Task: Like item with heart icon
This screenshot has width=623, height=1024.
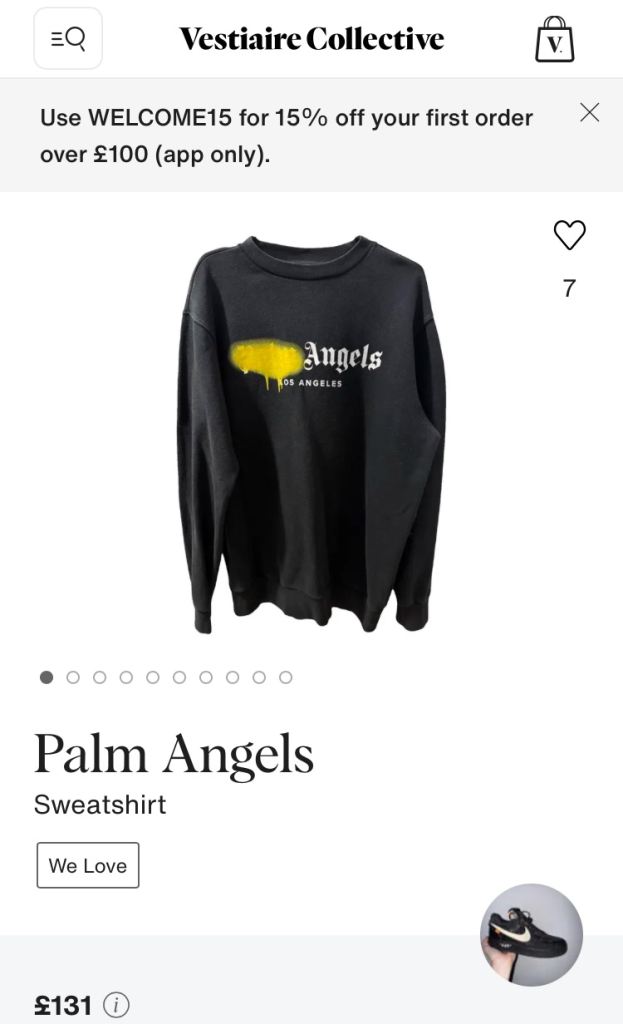Action: 569,235
